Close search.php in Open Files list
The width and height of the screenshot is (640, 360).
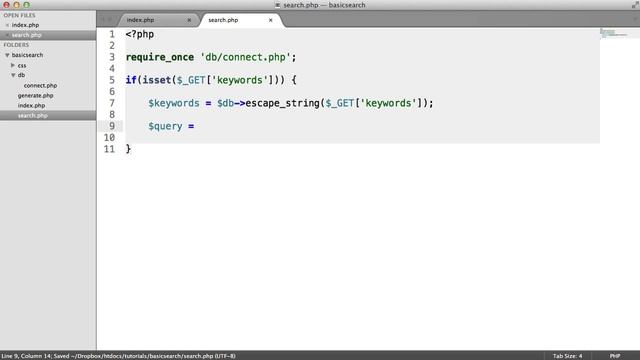coord(7,35)
